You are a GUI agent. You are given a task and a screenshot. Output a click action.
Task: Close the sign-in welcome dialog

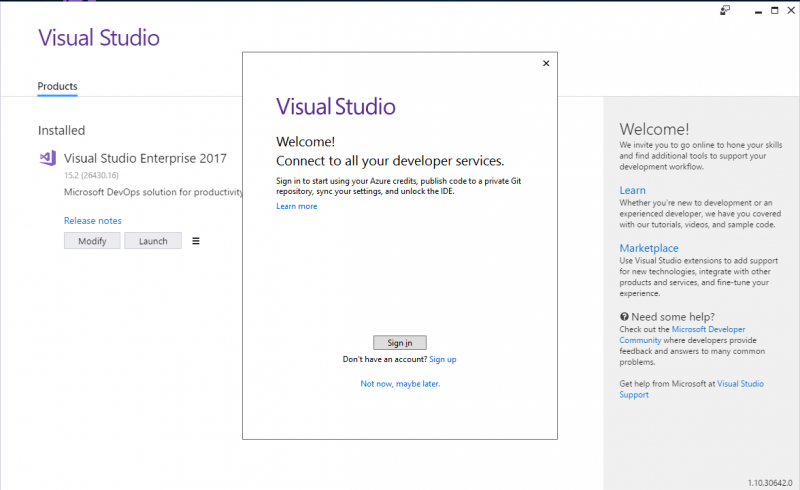point(546,63)
